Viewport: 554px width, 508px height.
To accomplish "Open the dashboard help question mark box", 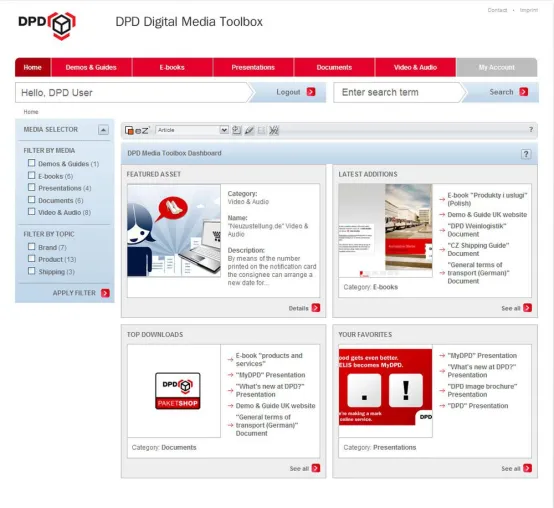I will [x=526, y=154].
